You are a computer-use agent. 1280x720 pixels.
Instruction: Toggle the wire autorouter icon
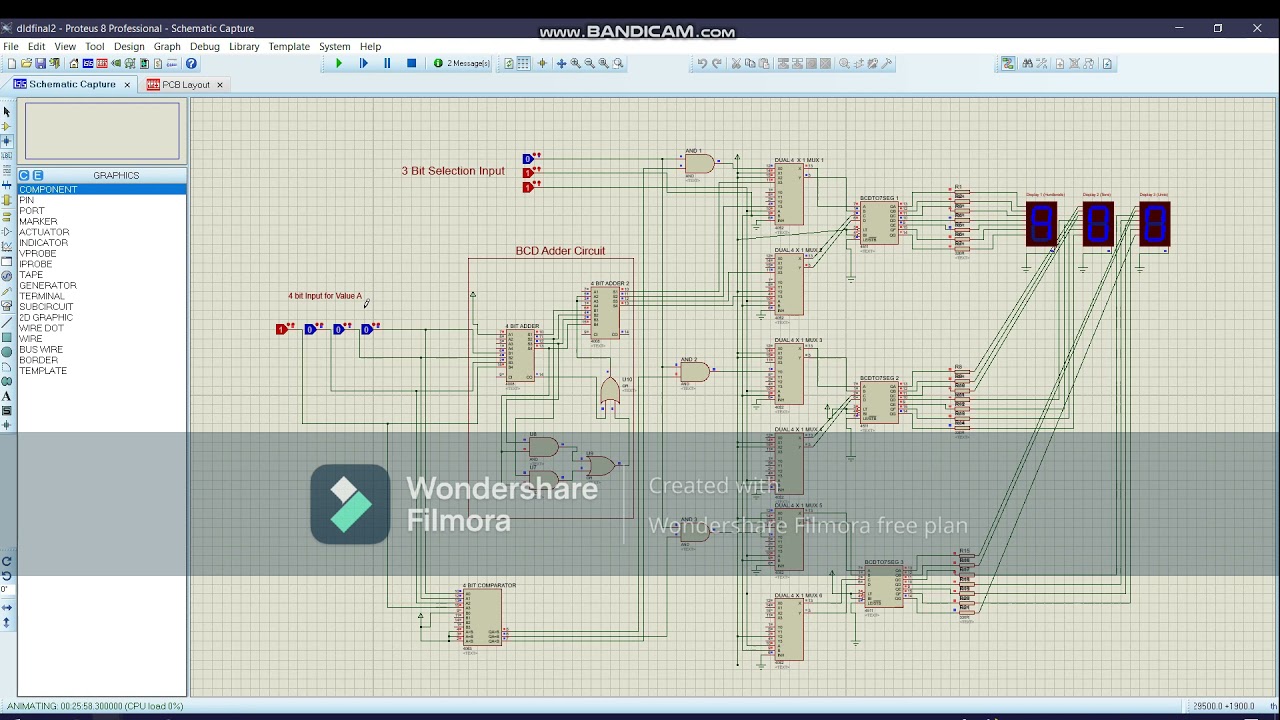coord(1008,63)
